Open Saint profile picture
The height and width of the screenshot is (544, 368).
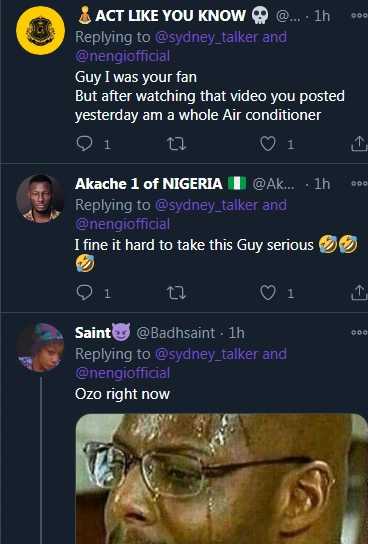[40, 347]
